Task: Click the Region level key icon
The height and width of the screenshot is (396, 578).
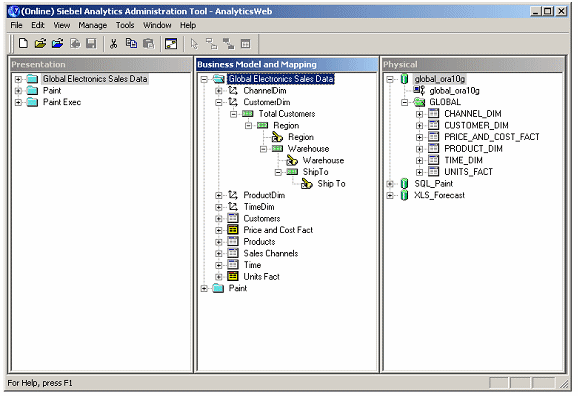Action: [277, 137]
